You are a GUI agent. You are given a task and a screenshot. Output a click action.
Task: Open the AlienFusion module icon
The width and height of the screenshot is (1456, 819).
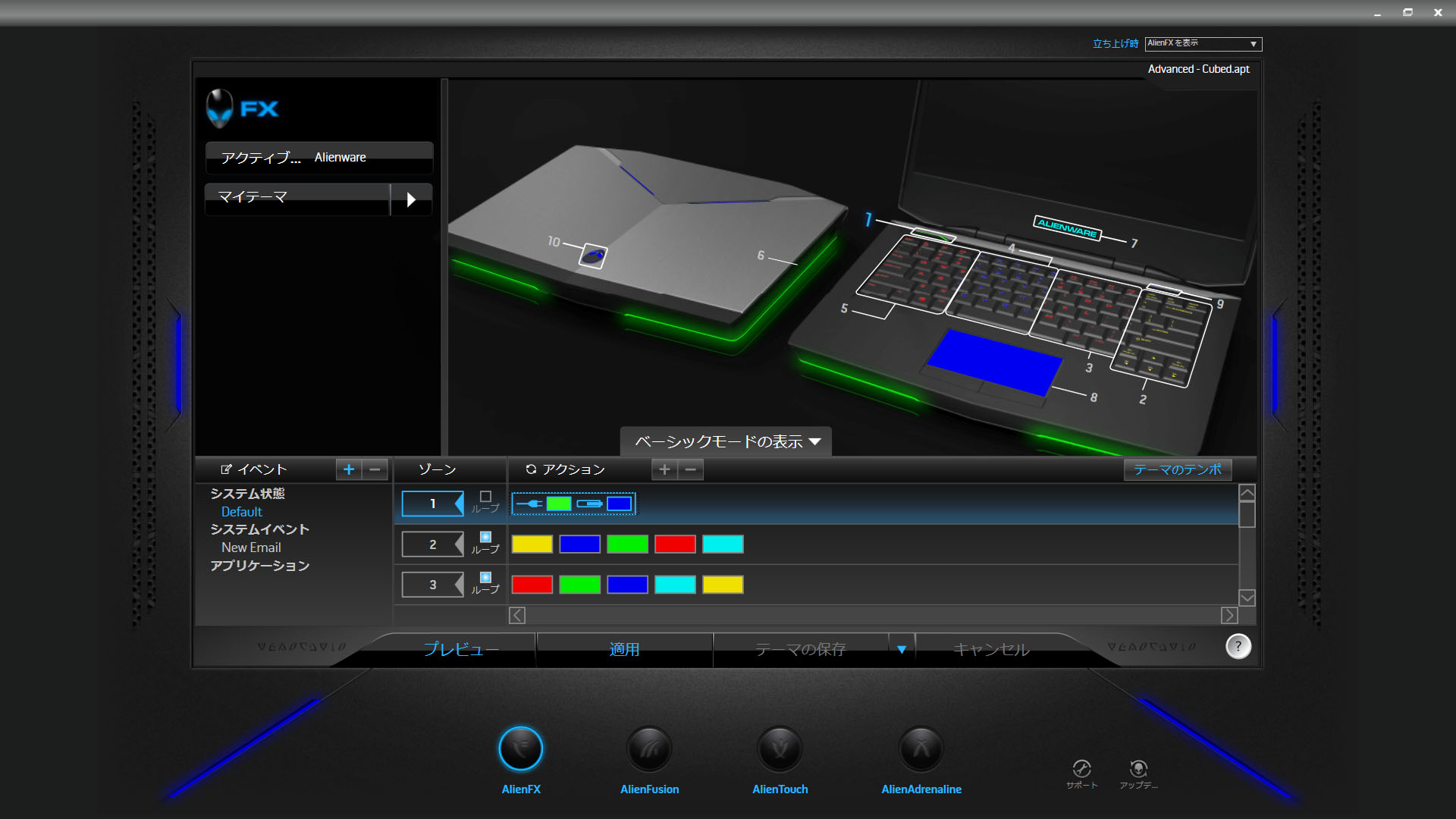649,749
